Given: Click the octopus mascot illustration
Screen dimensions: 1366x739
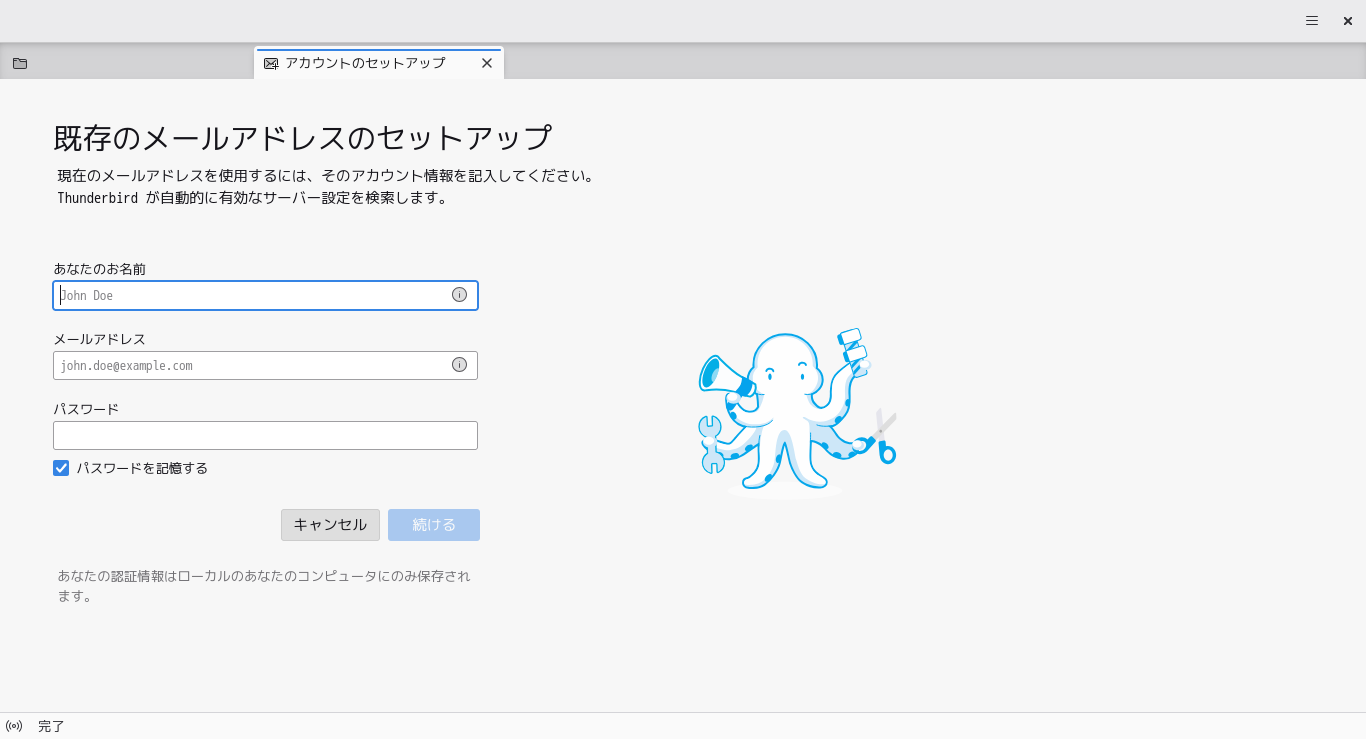Looking at the screenshot, I should tap(797, 412).
